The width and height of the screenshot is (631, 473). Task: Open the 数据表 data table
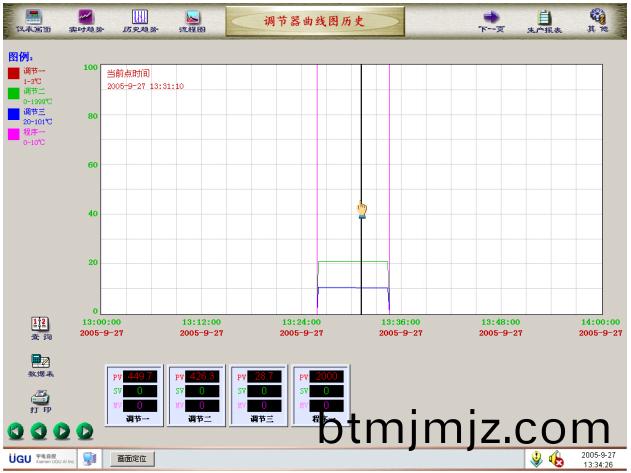pyautogui.click(x=40, y=364)
